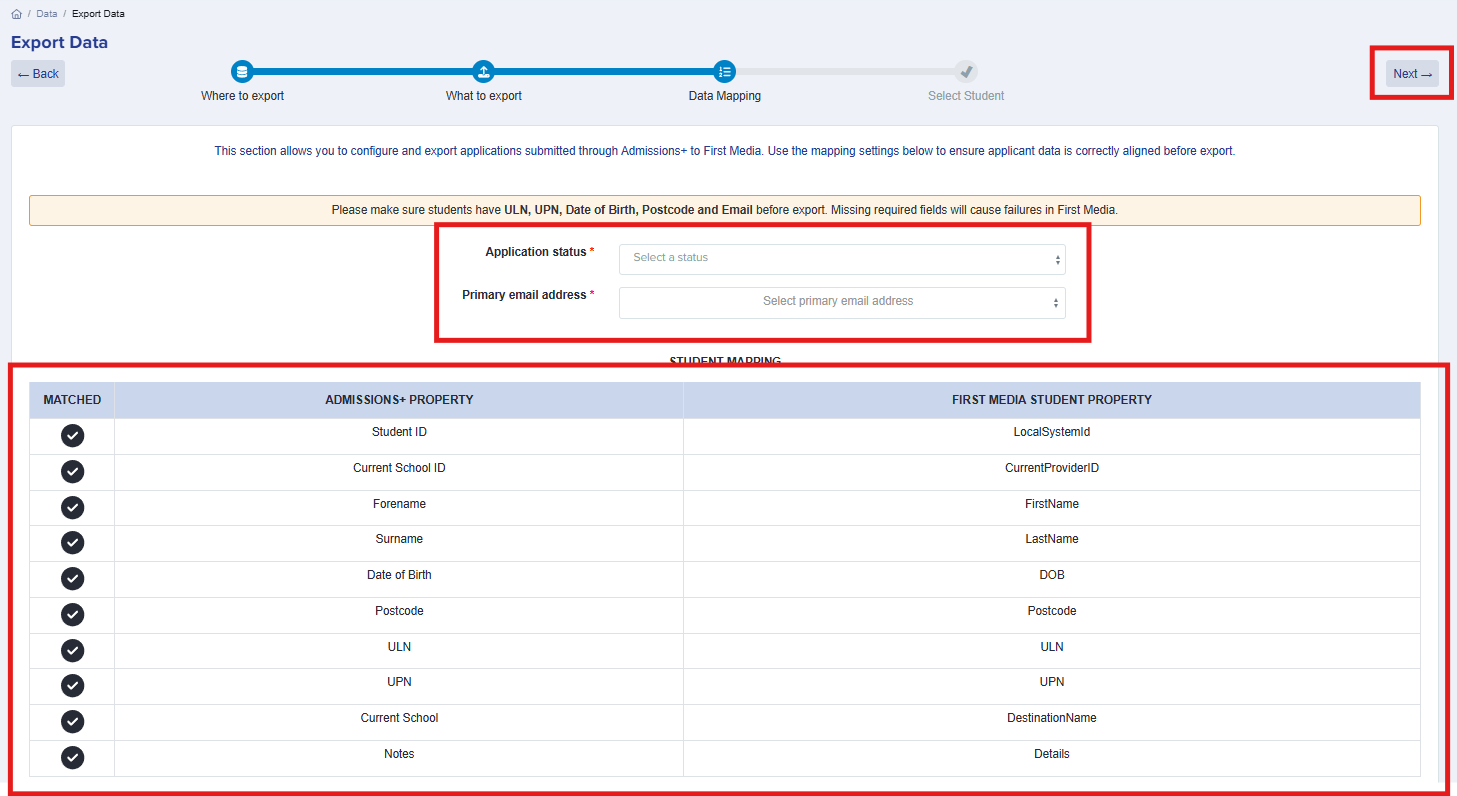
Task: Go back with the Back button
Action: (38, 74)
